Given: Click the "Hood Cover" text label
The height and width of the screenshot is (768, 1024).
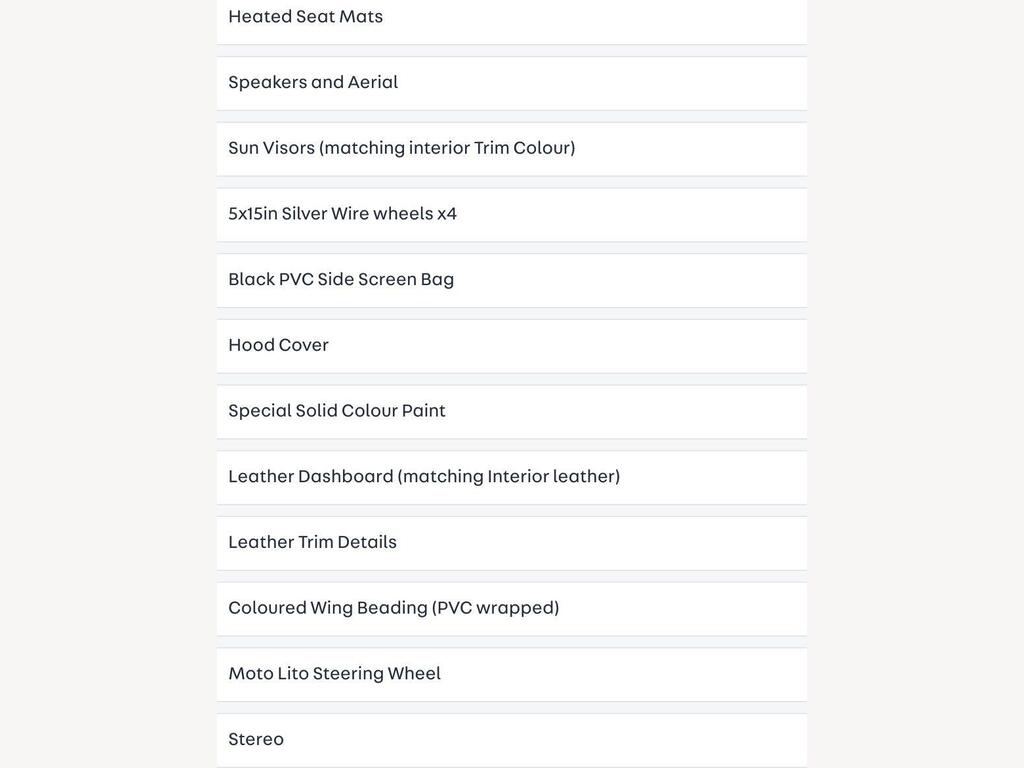Looking at the screenshot, I should click(x=278, y=345).
